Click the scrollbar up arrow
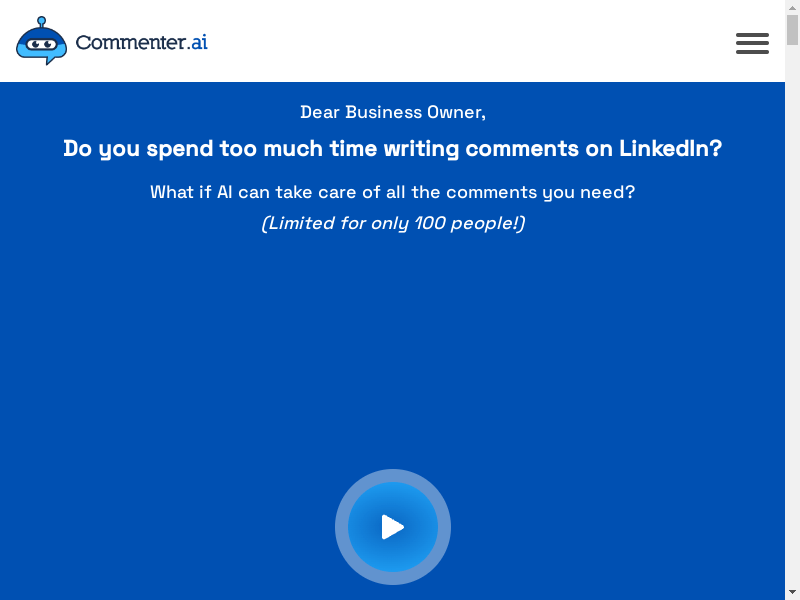Image resolution: width=800 pixels, height=600 pixels. [792, 7]
